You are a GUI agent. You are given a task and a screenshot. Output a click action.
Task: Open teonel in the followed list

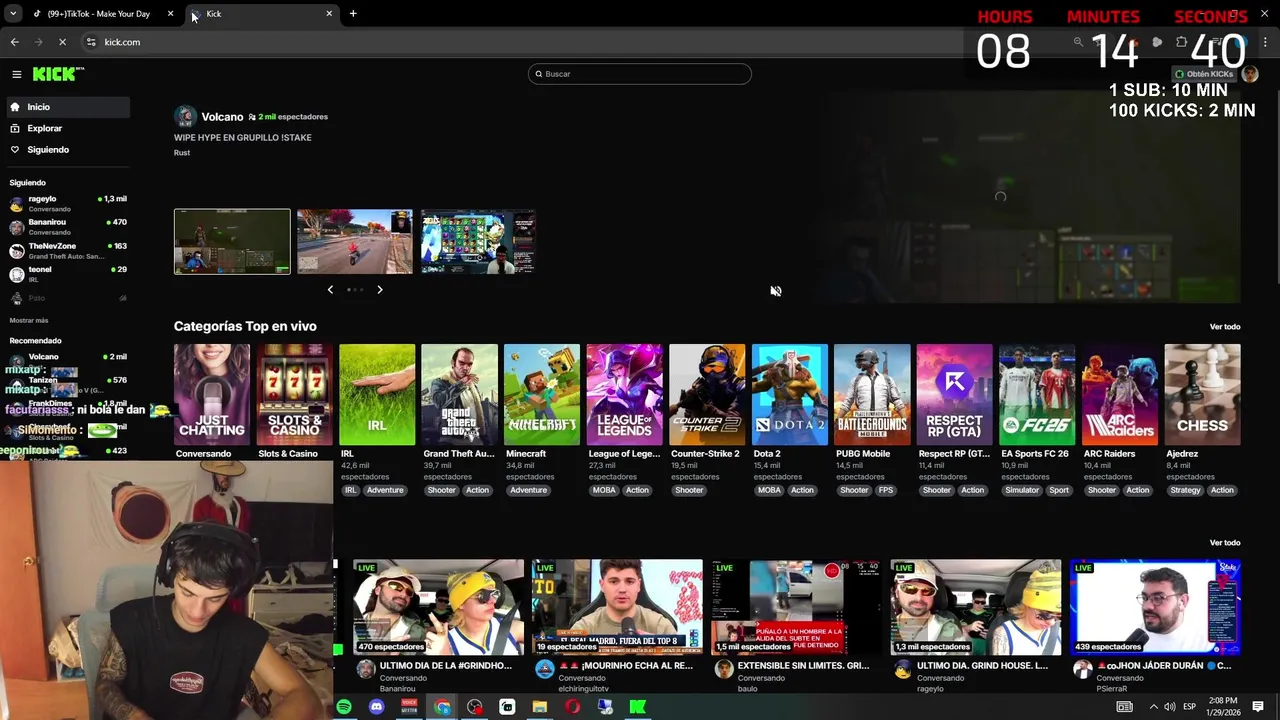[67, 274]
